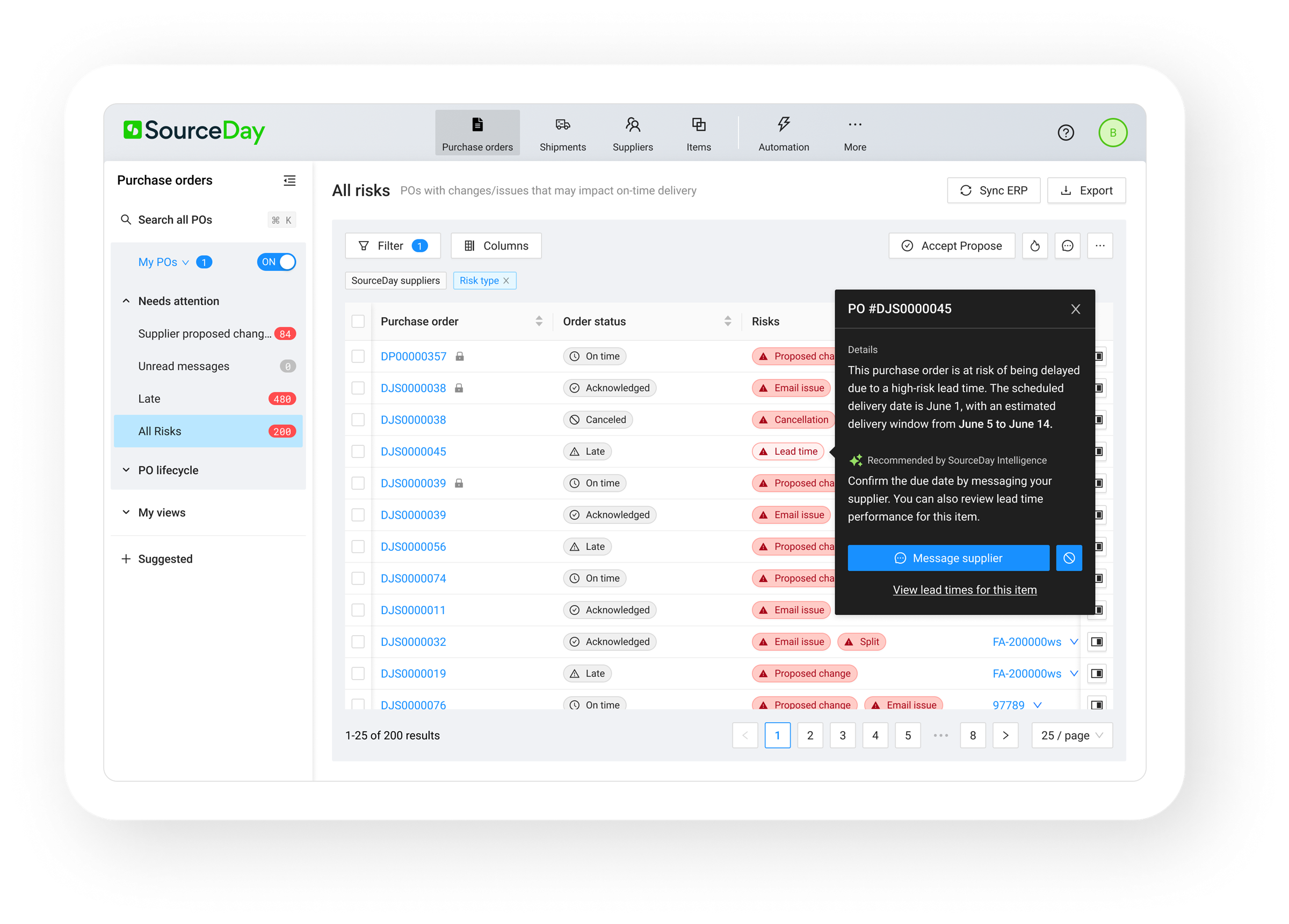Open side panel icon for DJS0000032 row
The image size is (1289, 924).
[x=1096, y=642]
